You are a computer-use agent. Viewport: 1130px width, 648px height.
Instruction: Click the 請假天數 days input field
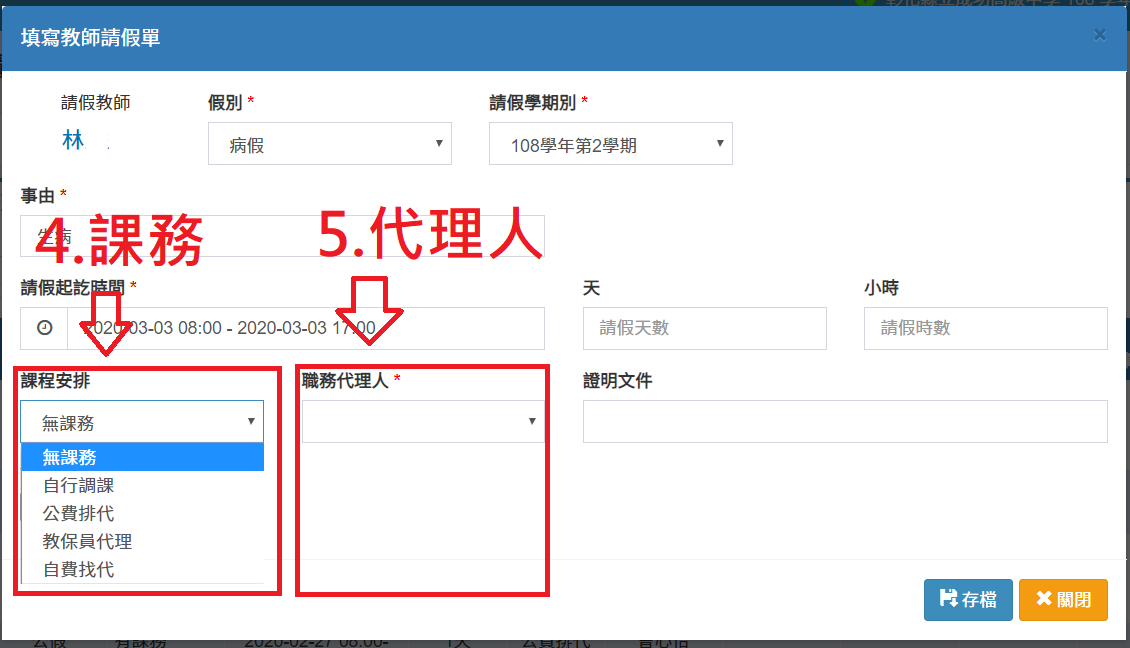(x=704, y=328)
